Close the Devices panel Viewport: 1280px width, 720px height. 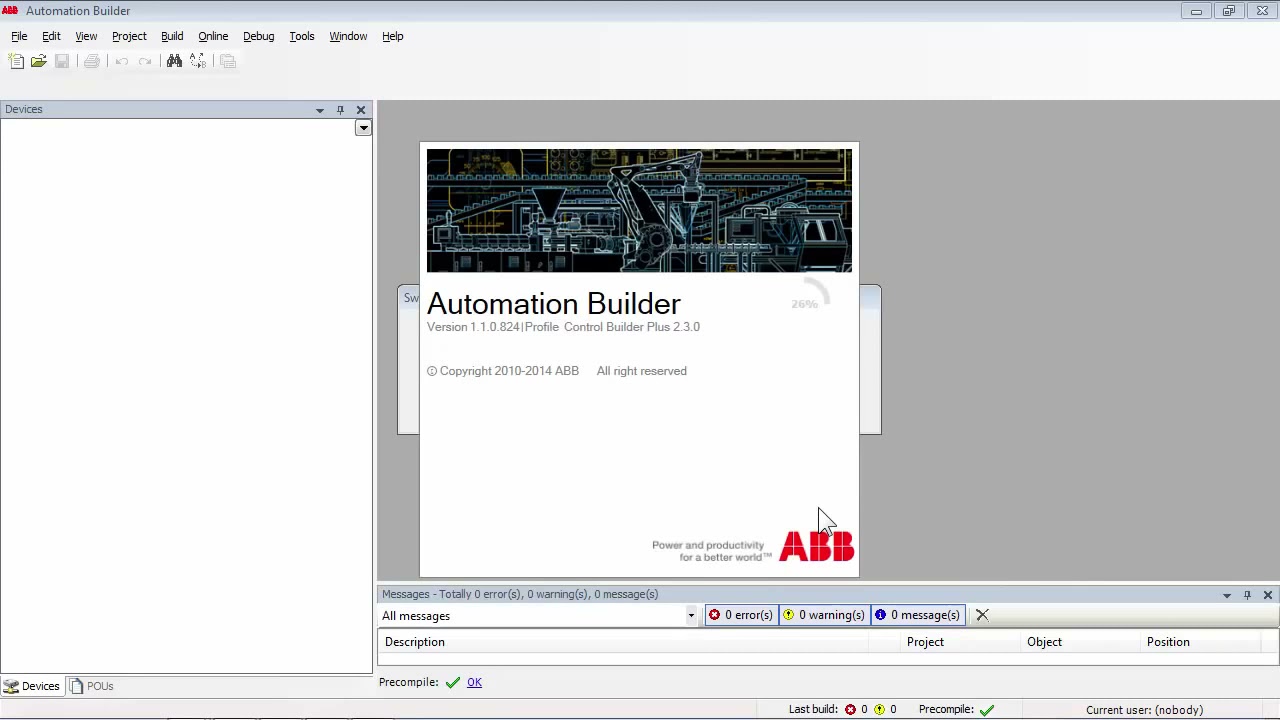tap(361, 110)
